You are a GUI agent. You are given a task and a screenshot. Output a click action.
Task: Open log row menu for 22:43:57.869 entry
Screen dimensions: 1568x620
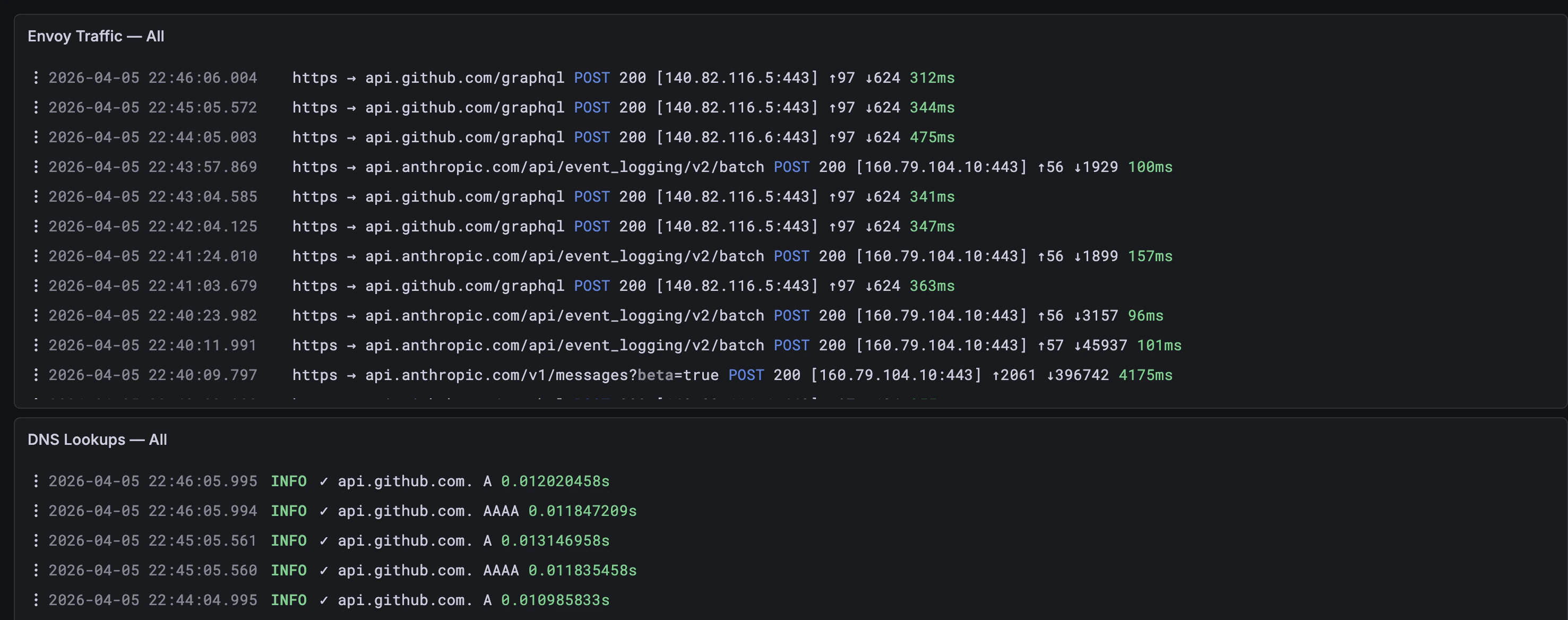click(36, 167)
